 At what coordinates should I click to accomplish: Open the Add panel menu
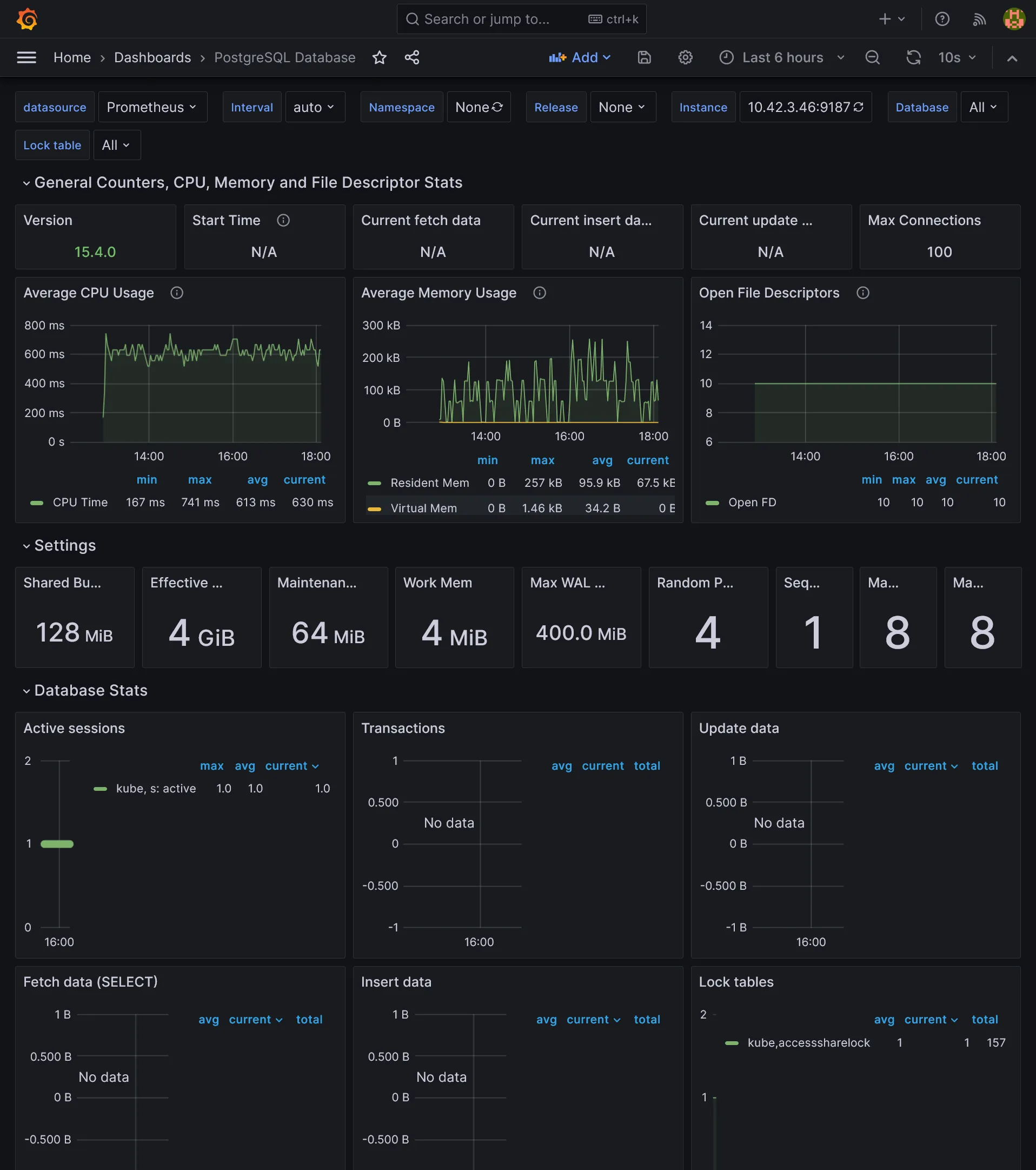point(580,57)
